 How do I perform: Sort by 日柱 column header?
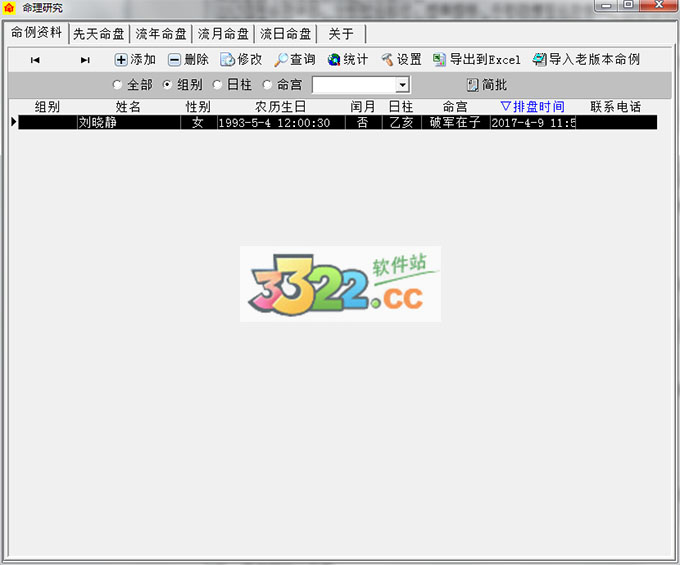coord(401,107)
